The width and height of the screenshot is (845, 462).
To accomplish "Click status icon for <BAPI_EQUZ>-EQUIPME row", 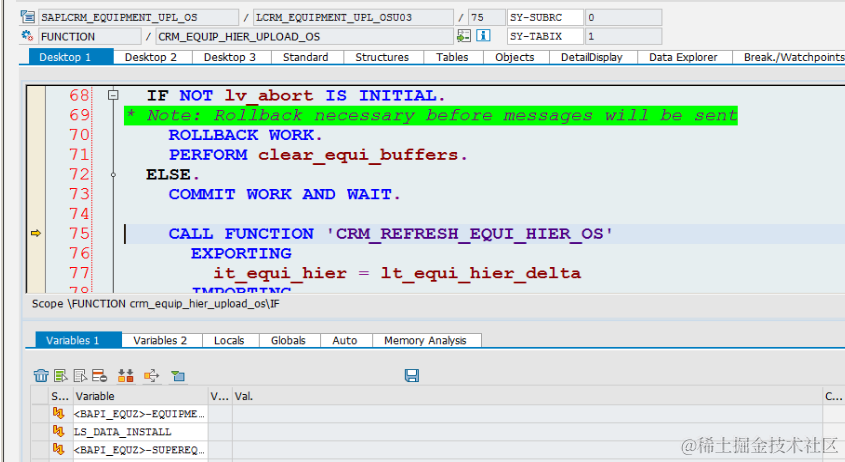I will [58, 413].
